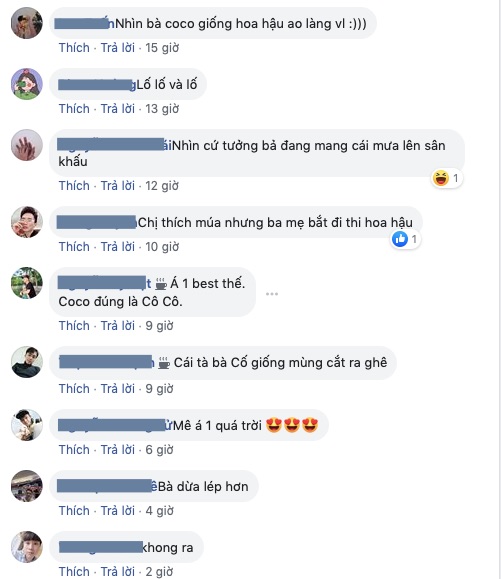501x579 pixels.
Task: Like the 'Lố lố và lố' comment
Action: 74,109
